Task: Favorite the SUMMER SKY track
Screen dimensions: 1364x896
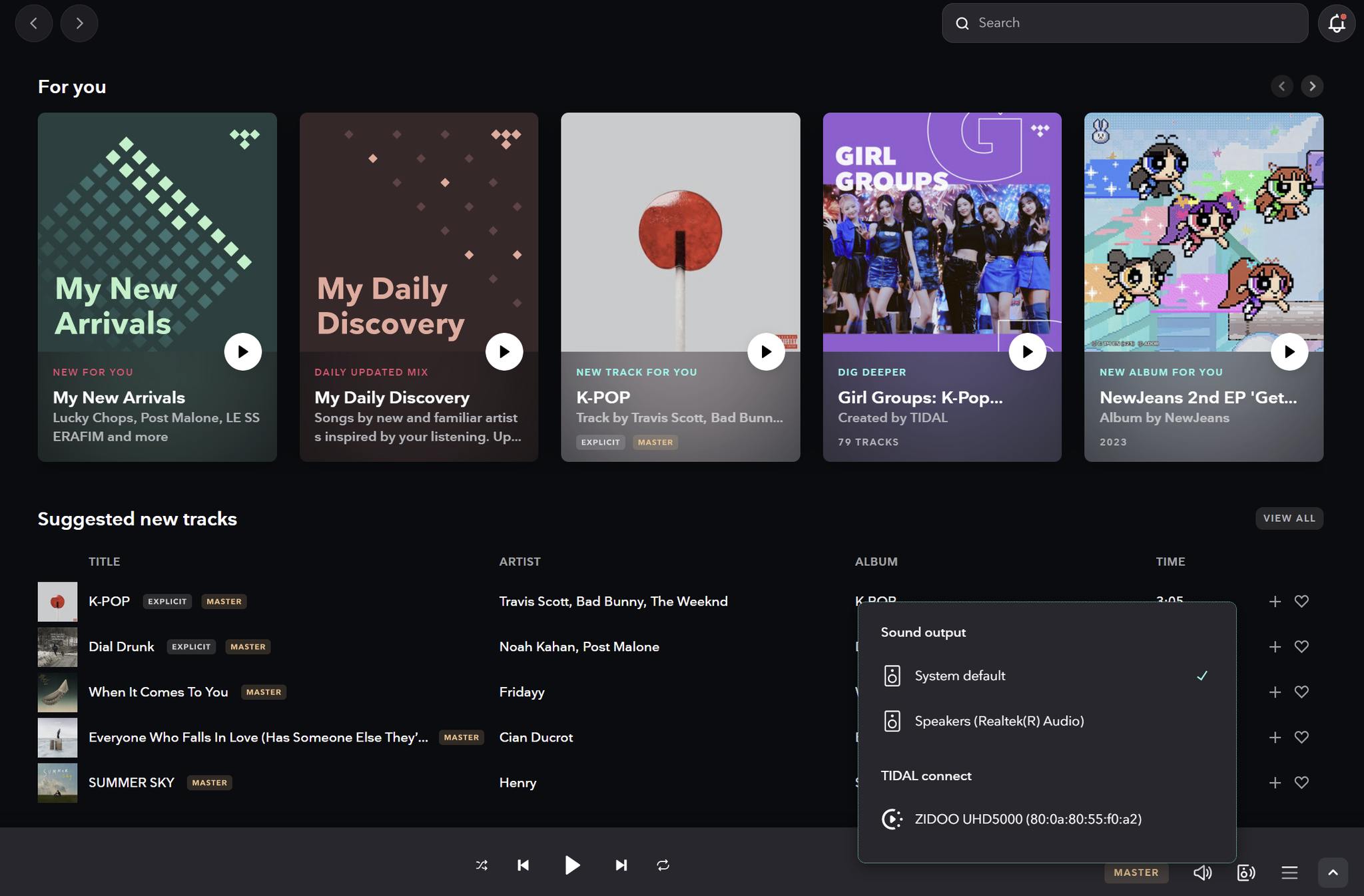Action: 1301,782
